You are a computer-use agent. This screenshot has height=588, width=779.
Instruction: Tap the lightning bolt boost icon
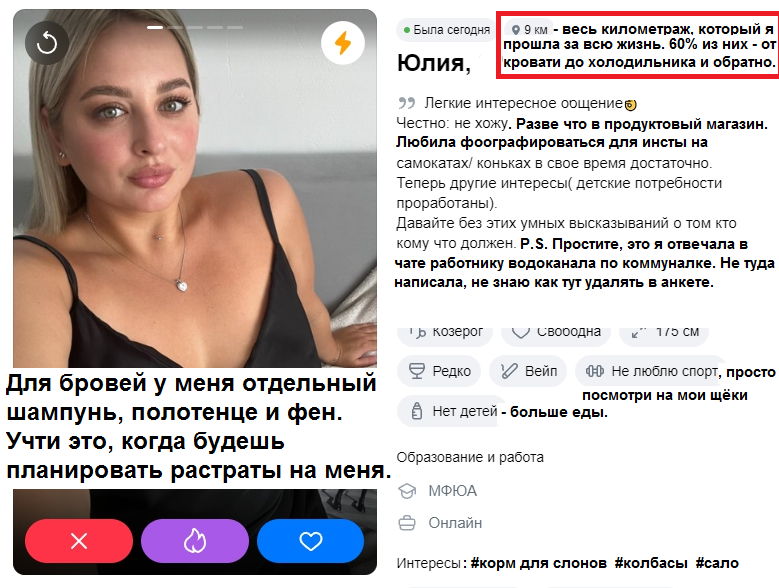[x=343, y=43]
